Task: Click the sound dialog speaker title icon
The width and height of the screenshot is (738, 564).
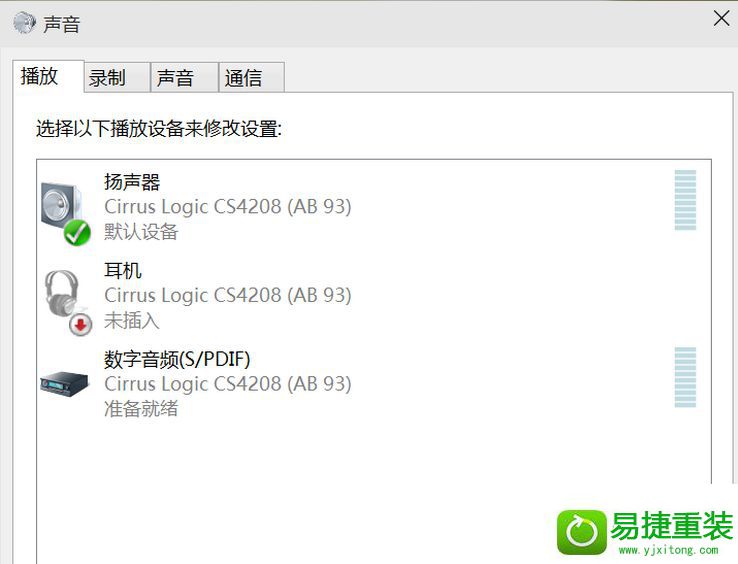Action: (x=24, y=23)
